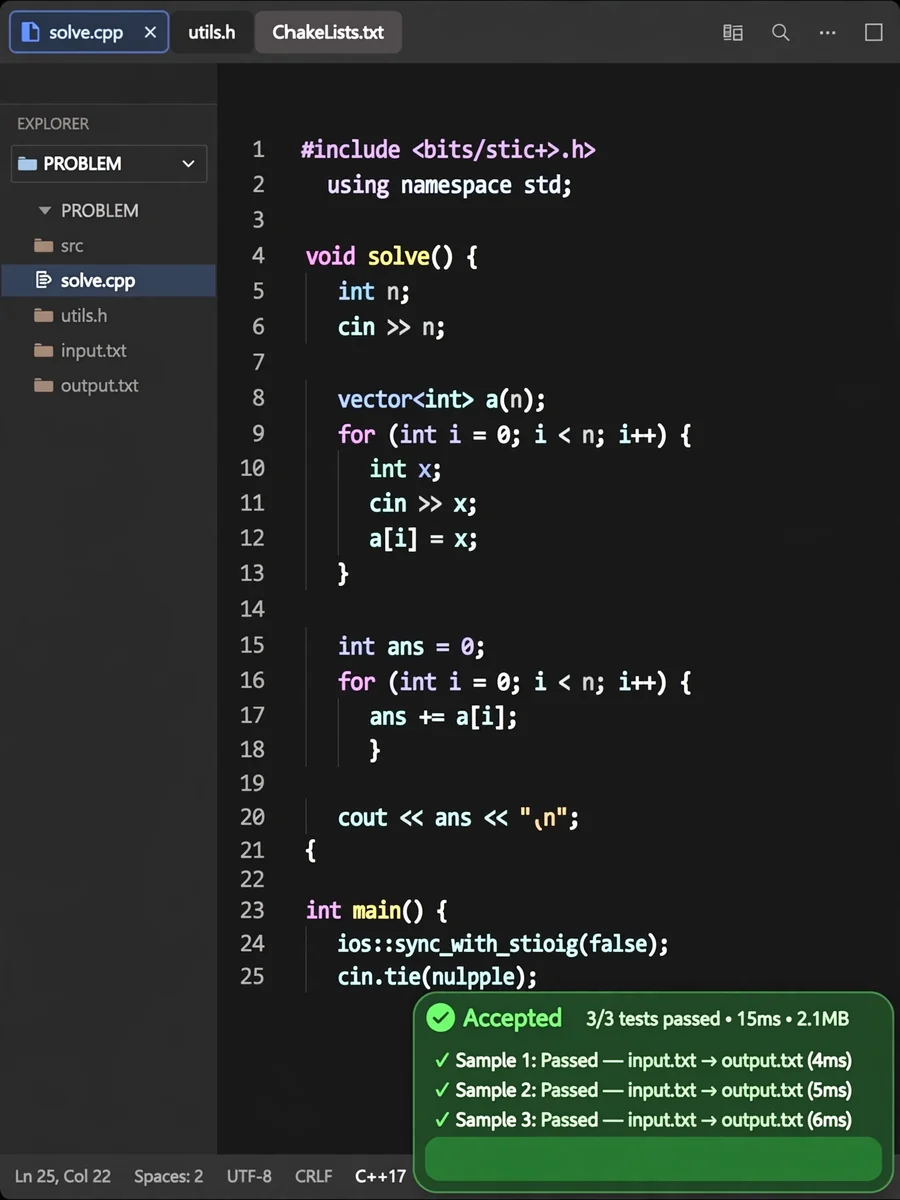900x1200 pixels.
Task: Expand the PROBLEM folder dropdown chevron
Action: pos(188,164)
